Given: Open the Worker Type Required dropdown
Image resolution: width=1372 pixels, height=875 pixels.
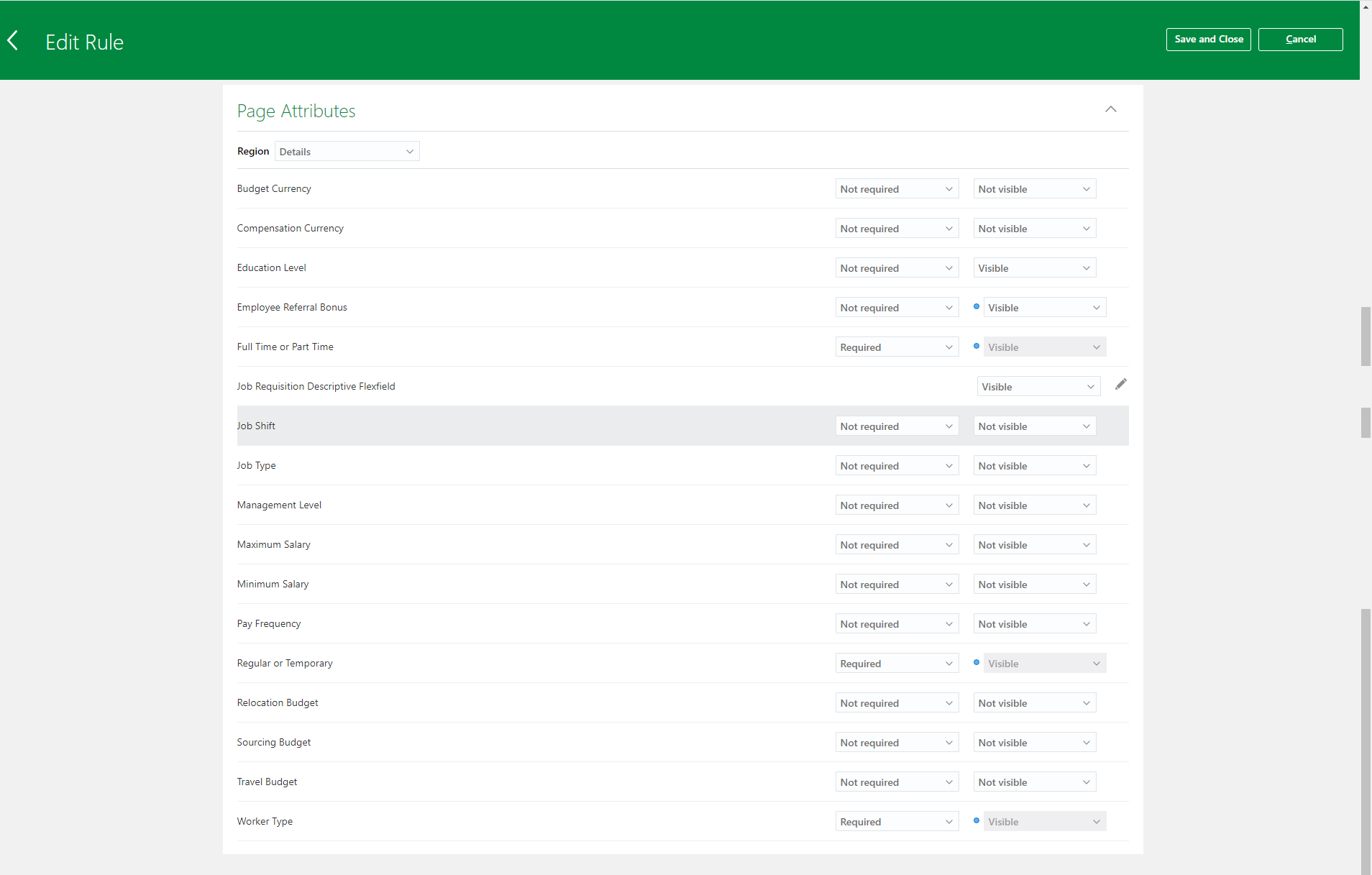Looking at the screenshot, I should coord(896,820).
